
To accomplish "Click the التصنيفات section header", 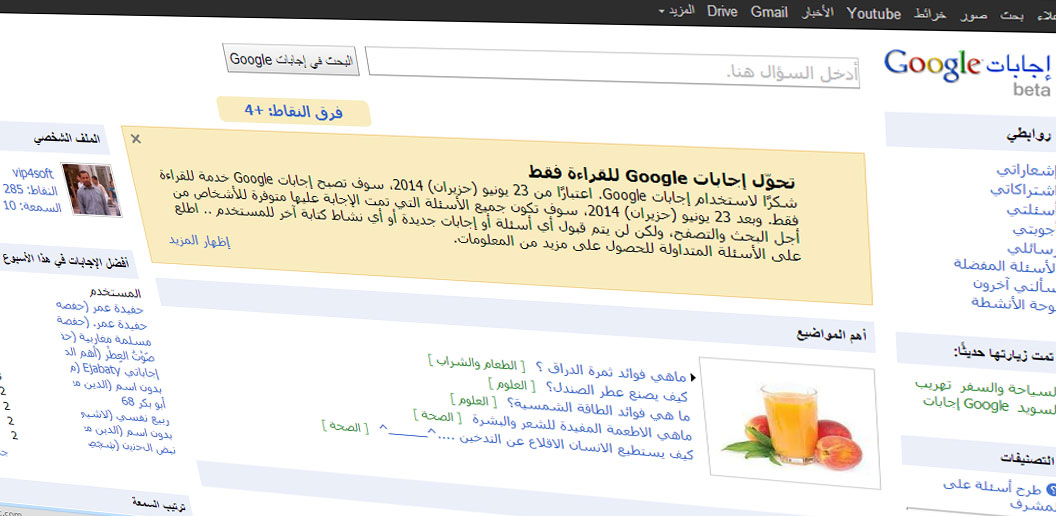I will pyautogui.click(x=1025, y=459).
